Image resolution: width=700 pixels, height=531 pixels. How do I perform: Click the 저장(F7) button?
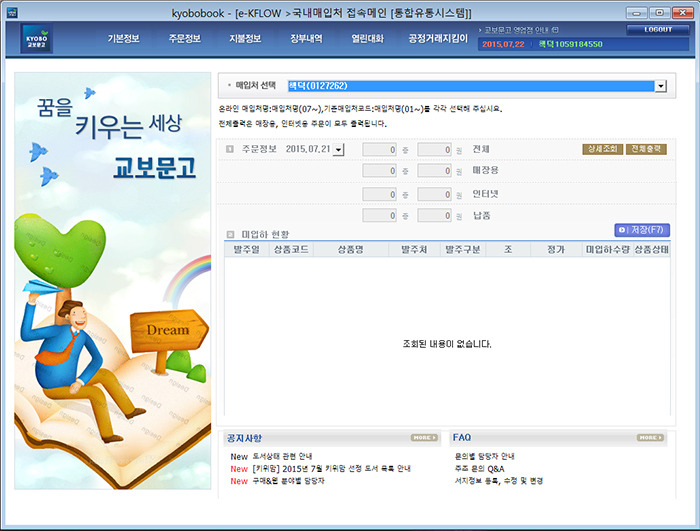642,230
